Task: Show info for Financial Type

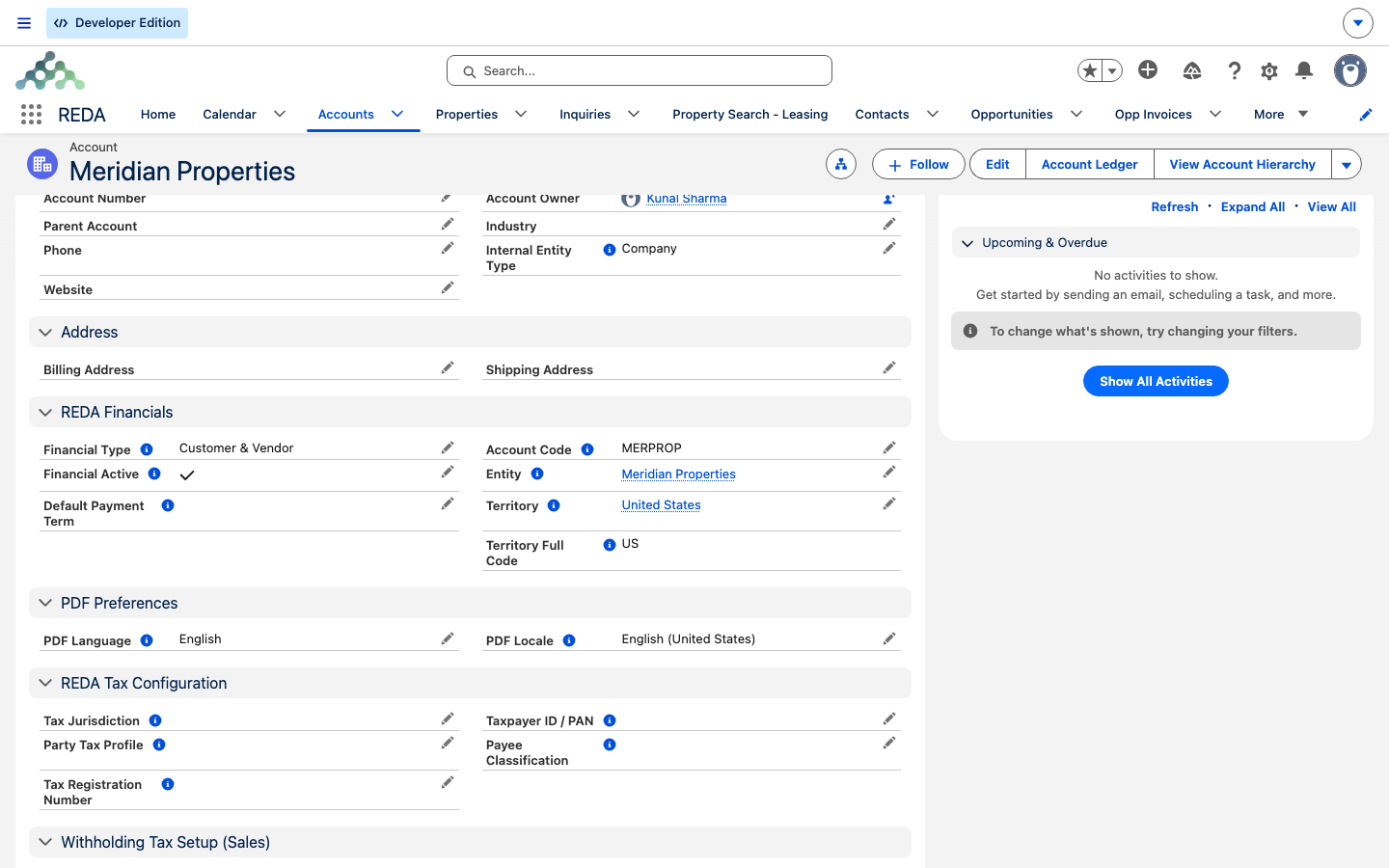Action: [x=147, y=449]
